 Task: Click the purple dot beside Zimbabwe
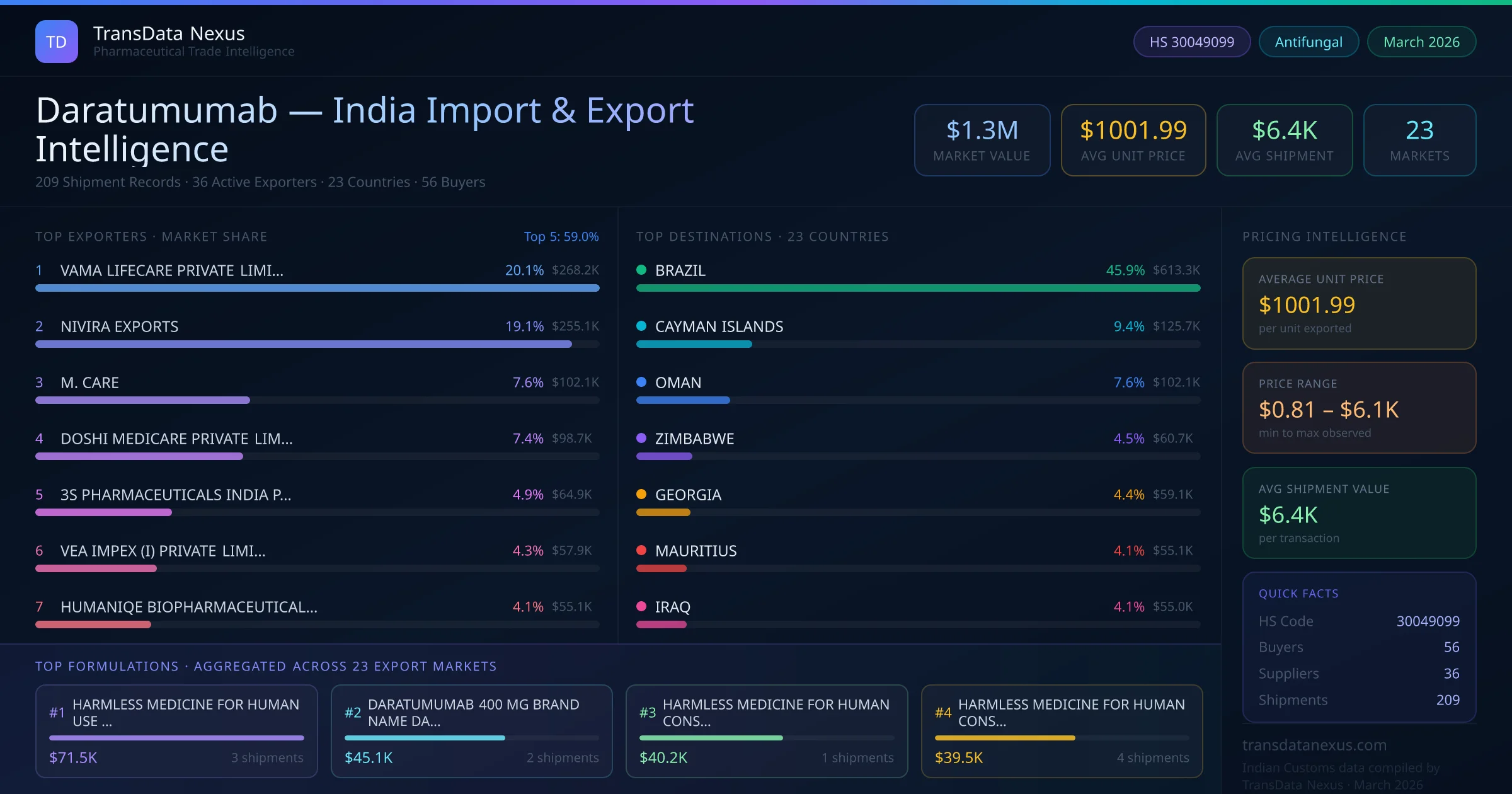[641, 439]
